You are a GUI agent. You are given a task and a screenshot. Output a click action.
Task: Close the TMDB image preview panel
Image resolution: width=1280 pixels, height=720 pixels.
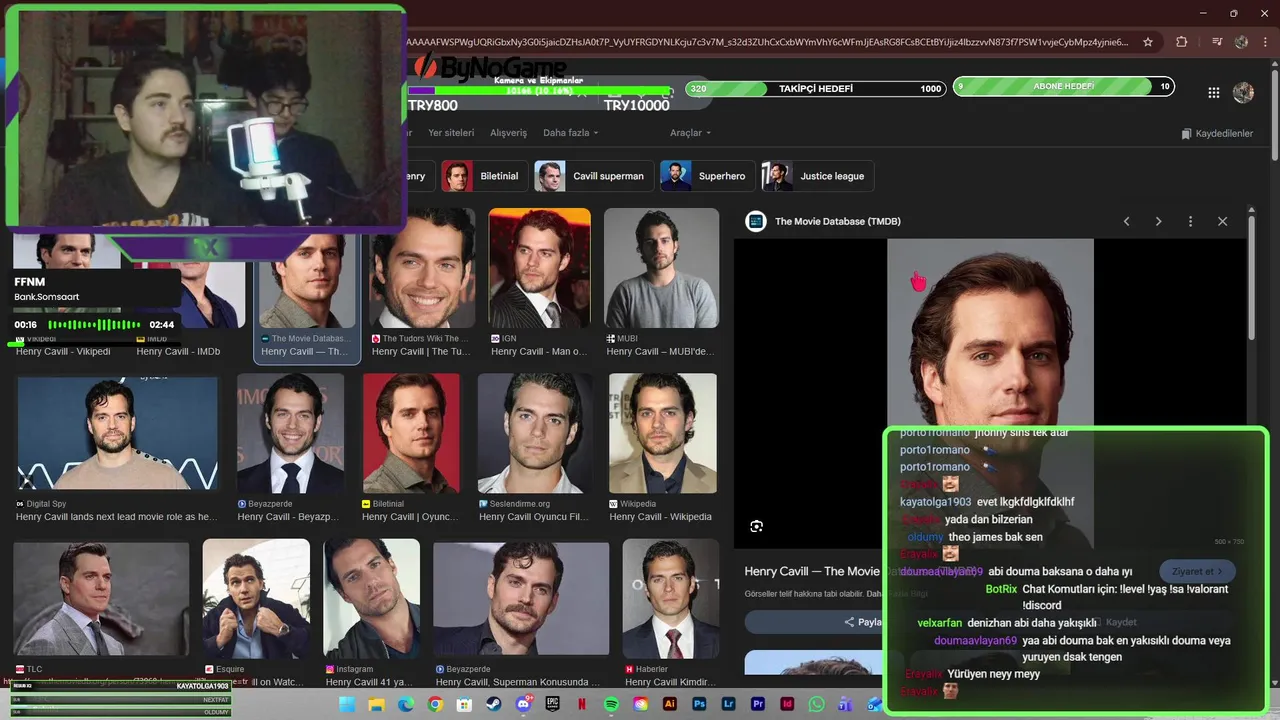tap(1222, 221)
